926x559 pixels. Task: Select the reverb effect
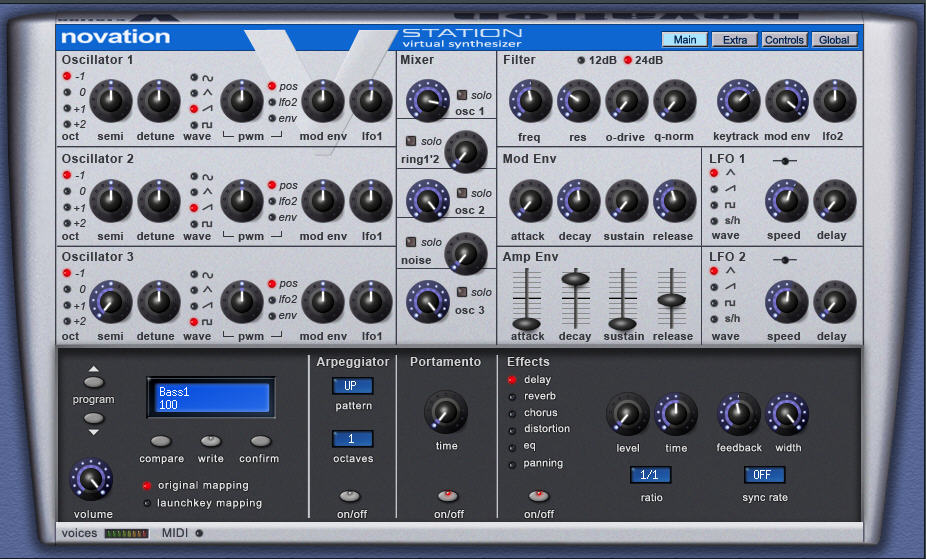coord(512,397)
